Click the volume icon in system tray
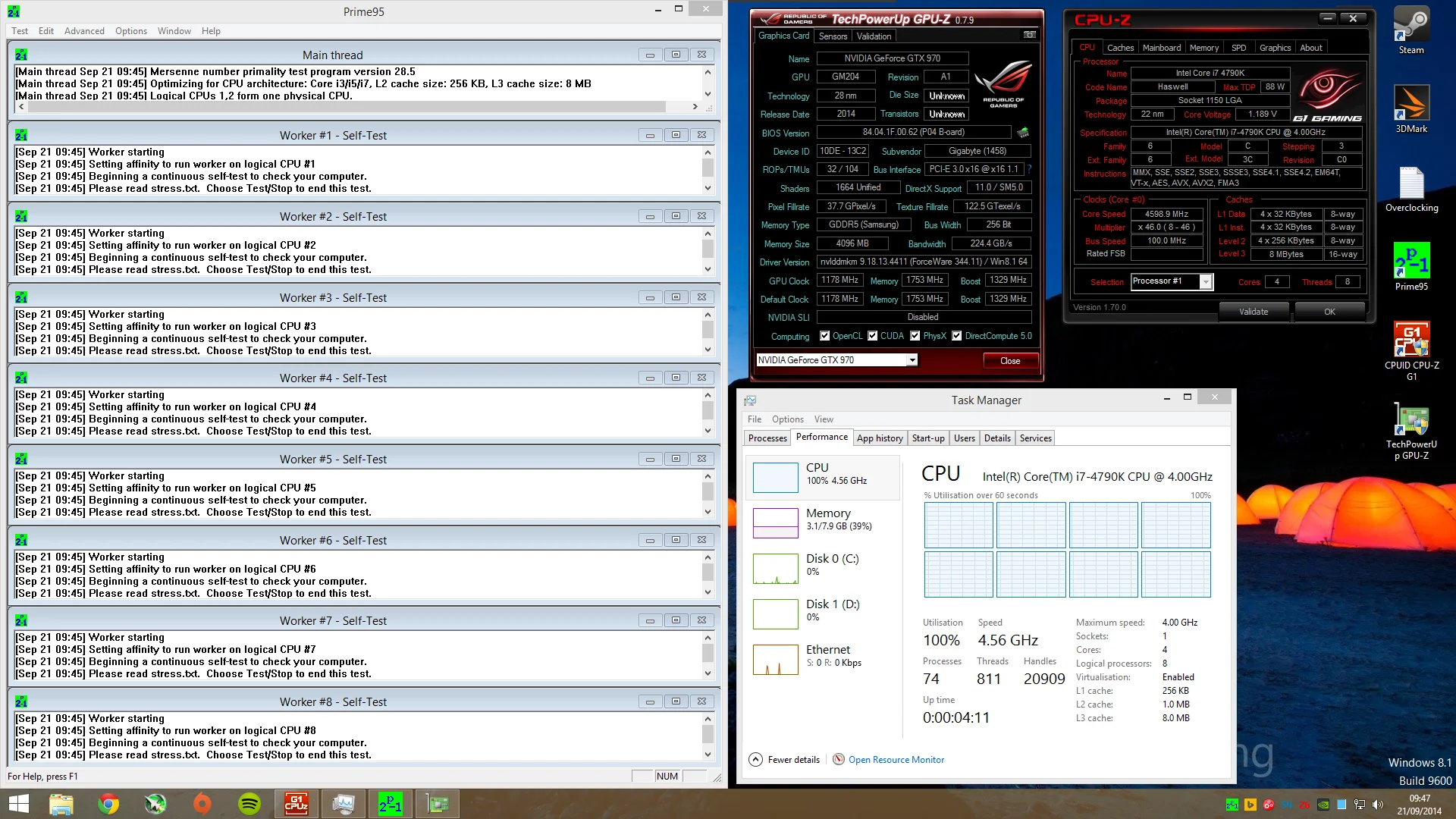 [1378, 805]
